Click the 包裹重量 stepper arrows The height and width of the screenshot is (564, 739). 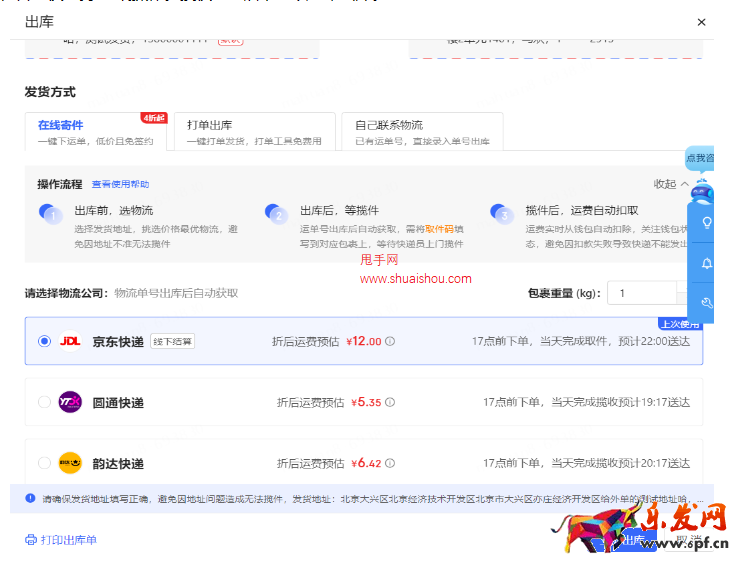(x=682, y=293)
